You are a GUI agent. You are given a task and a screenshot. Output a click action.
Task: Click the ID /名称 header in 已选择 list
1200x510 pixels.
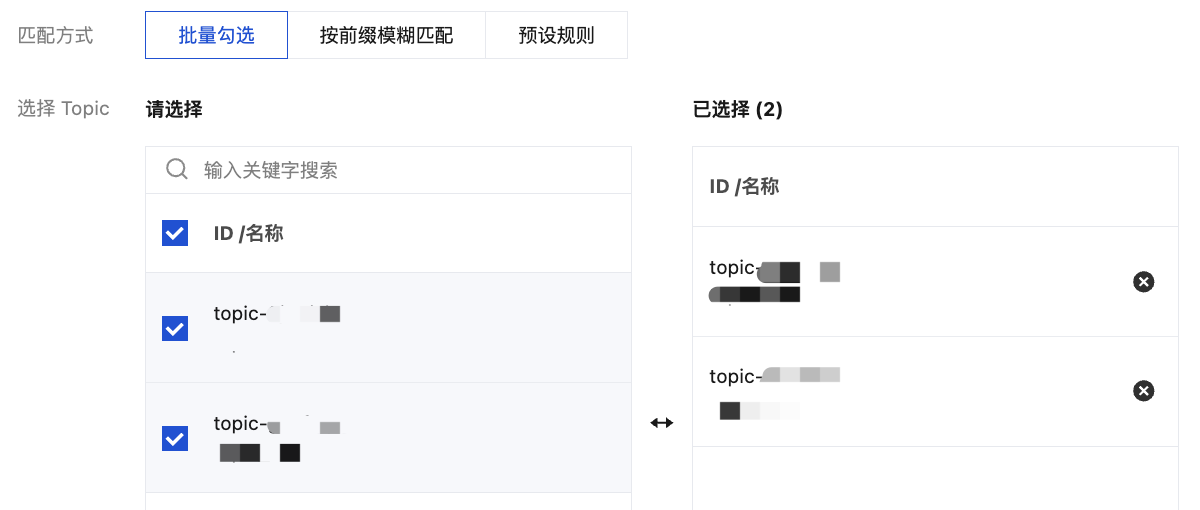[744, 186]
